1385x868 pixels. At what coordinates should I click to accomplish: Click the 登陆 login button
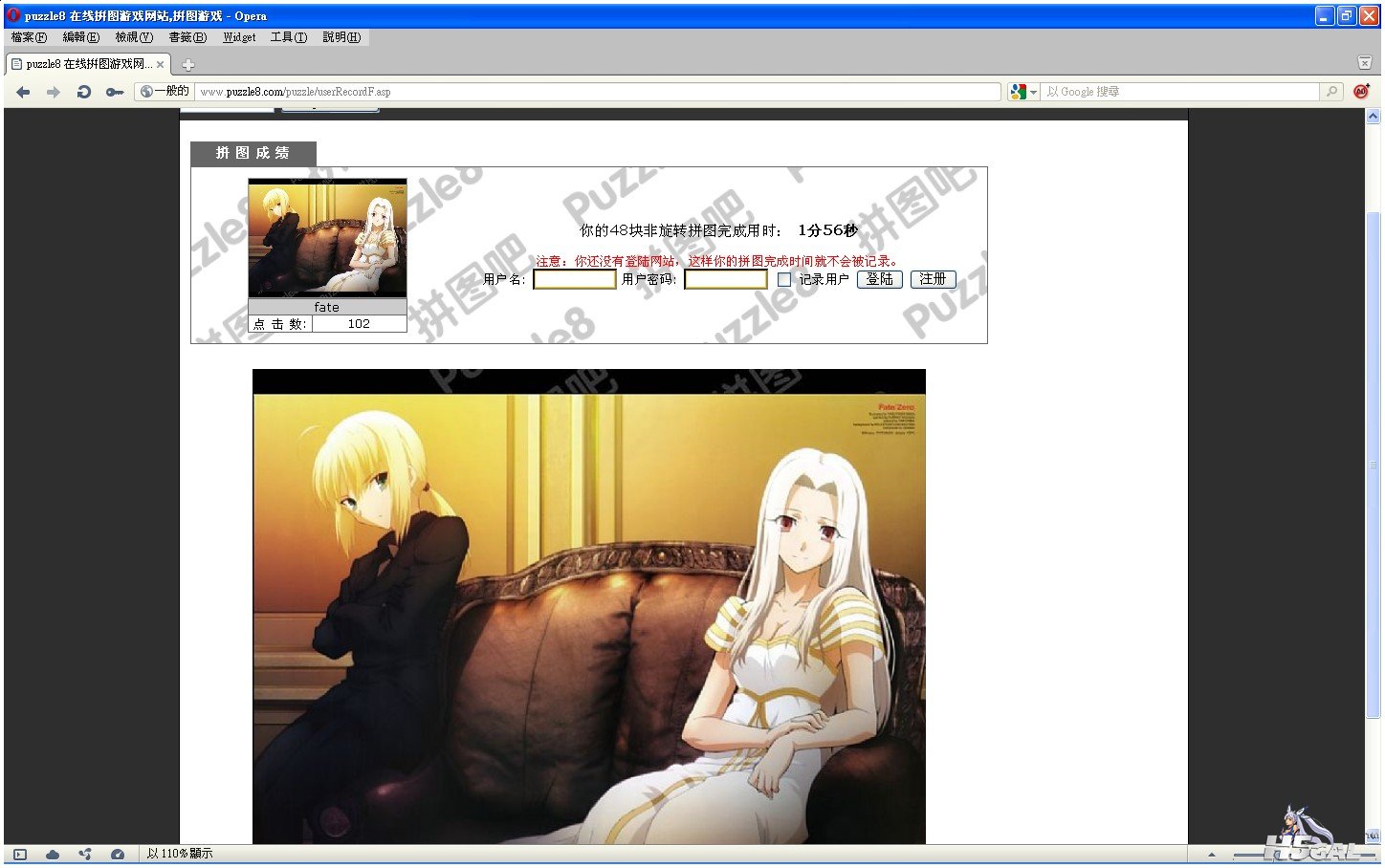pos(879,279)
